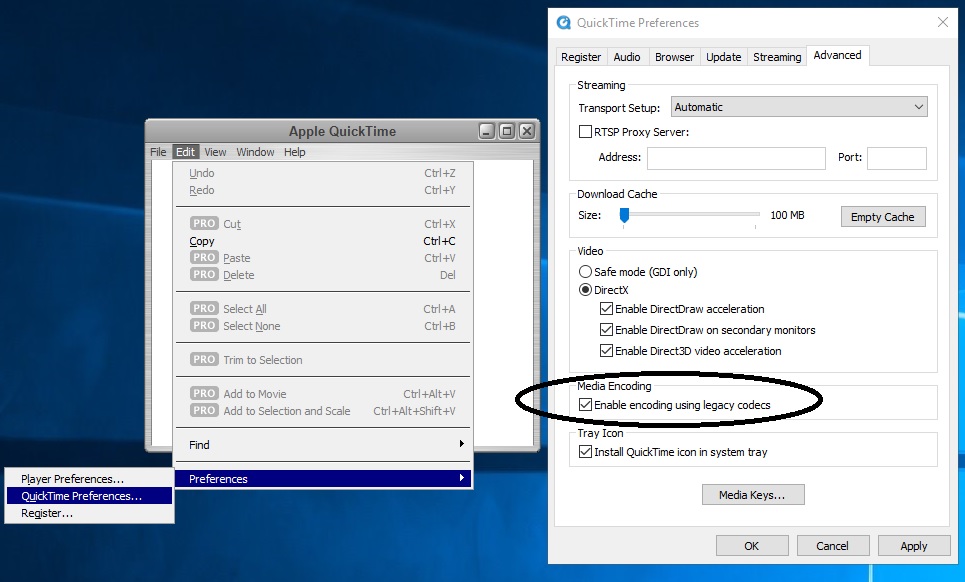Toggle Enable DirectDraw on secondary monitors

click(606, 330)
